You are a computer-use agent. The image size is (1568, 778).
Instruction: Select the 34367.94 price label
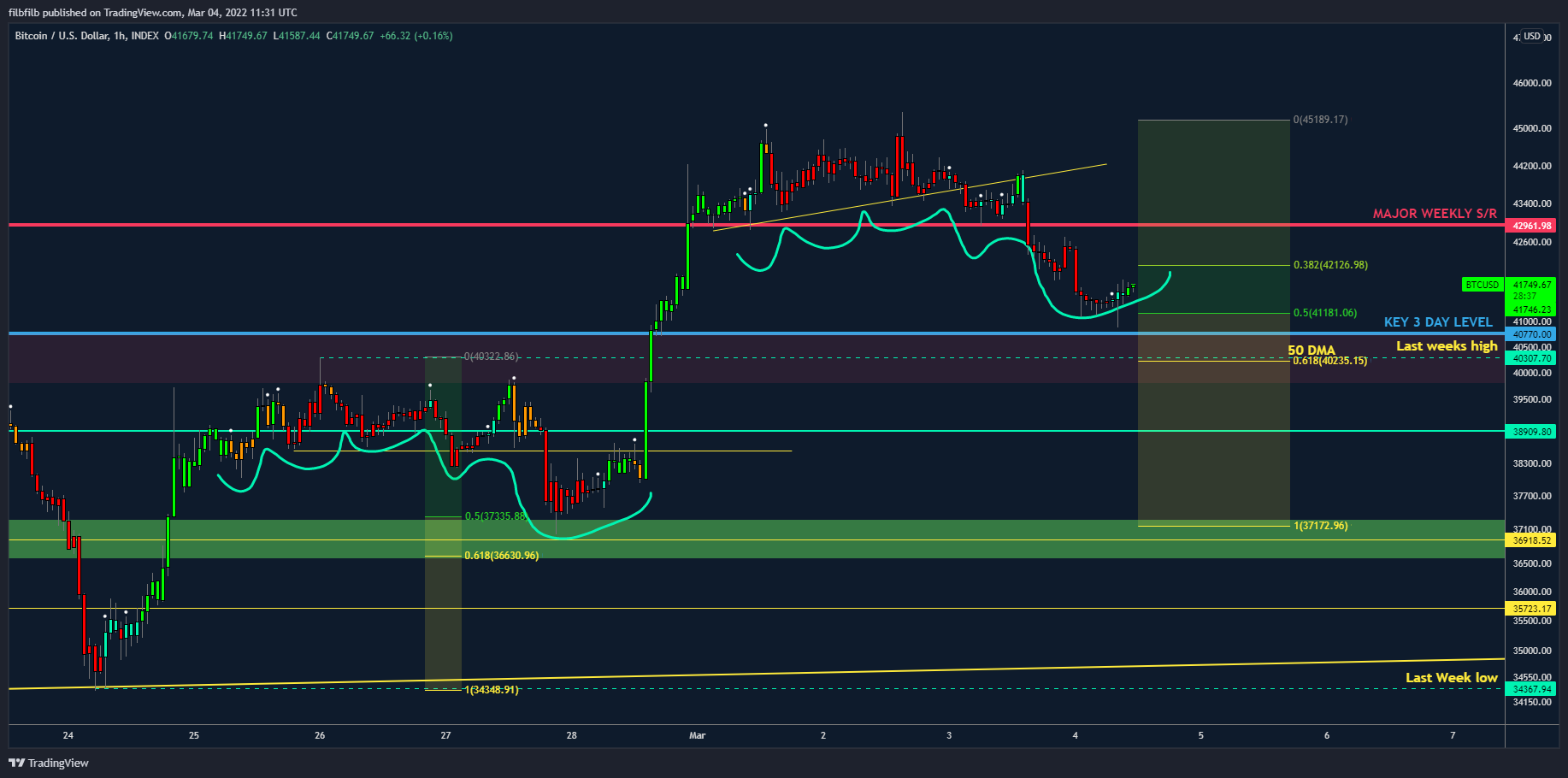tap(1531, 689)
